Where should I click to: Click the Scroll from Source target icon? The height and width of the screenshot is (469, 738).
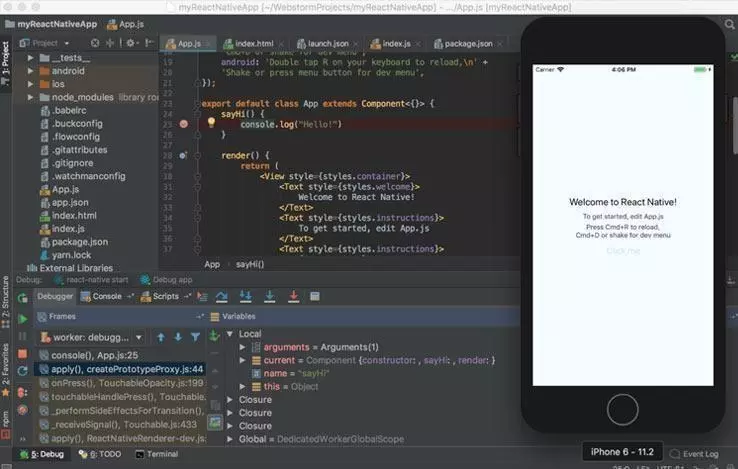pos(95,43)
